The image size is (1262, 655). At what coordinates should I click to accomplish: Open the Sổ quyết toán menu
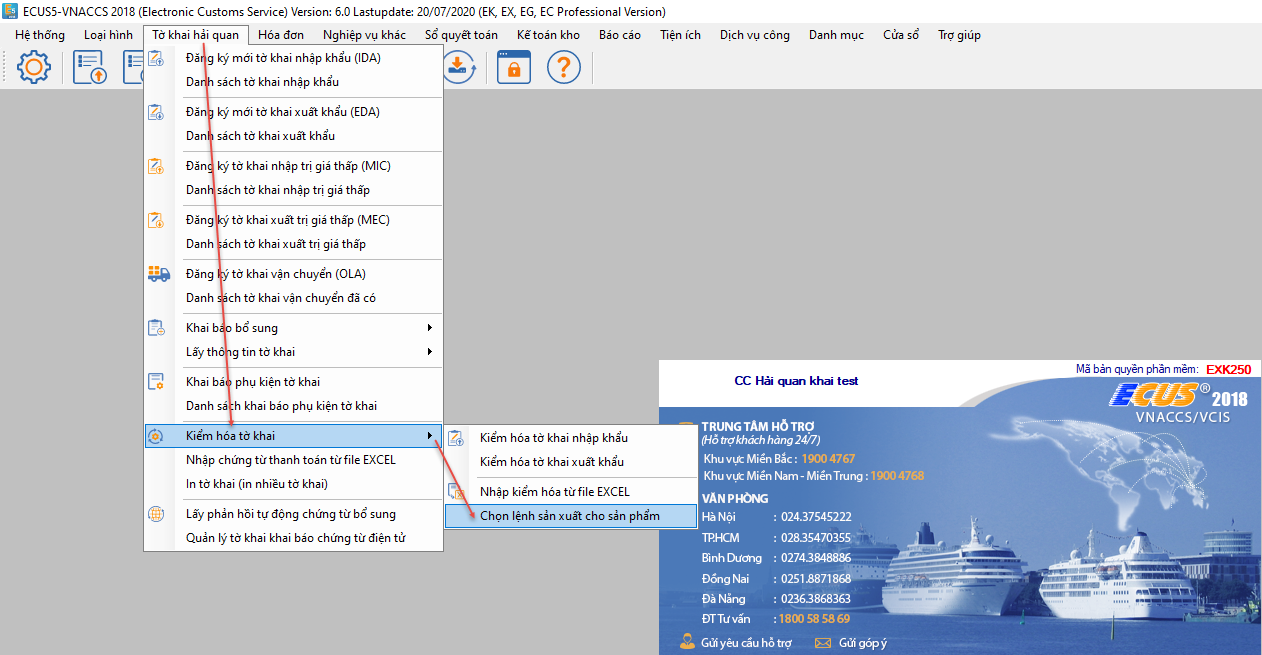pos(461,35)
